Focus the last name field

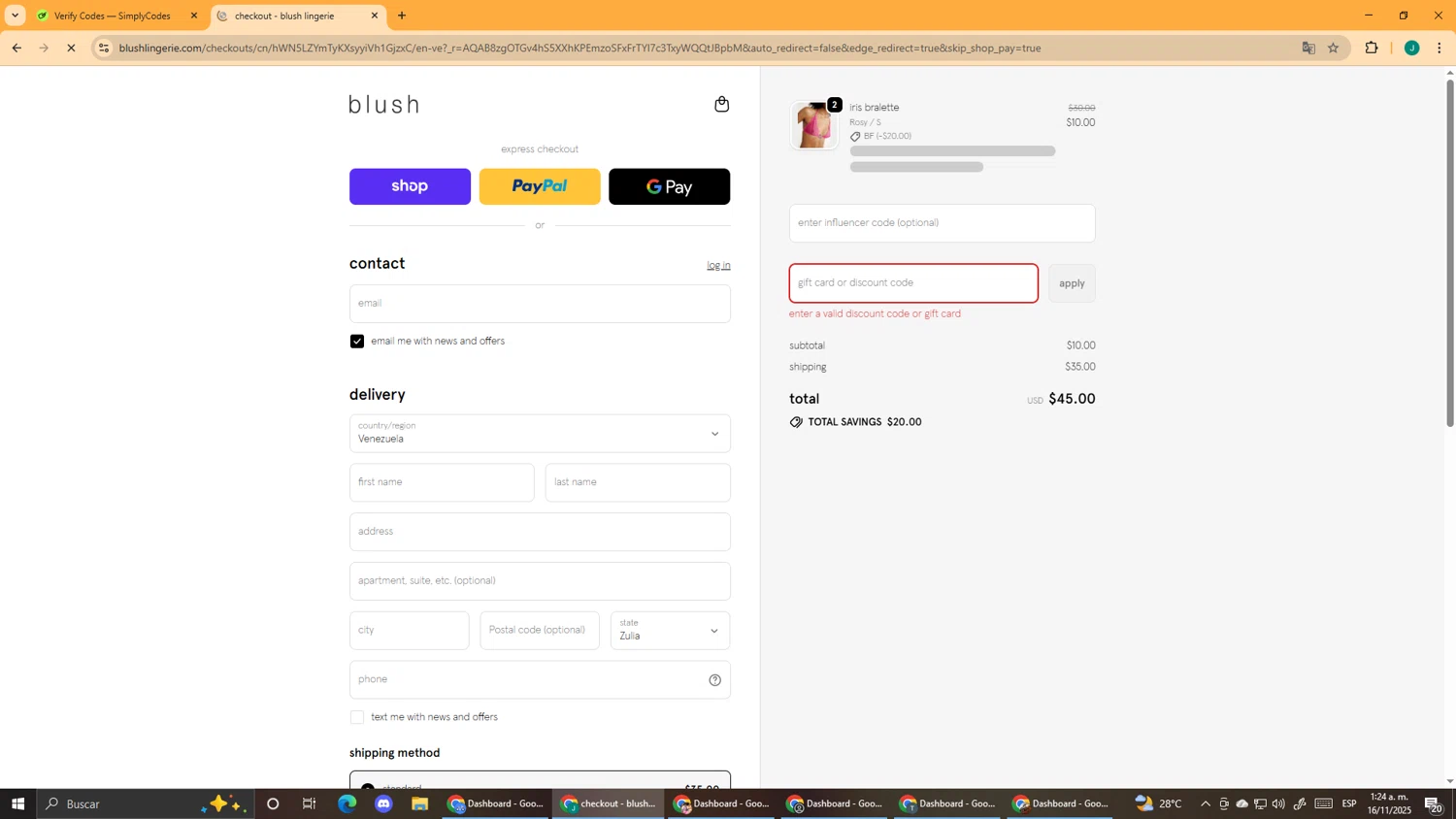click(x=638, y=482)
